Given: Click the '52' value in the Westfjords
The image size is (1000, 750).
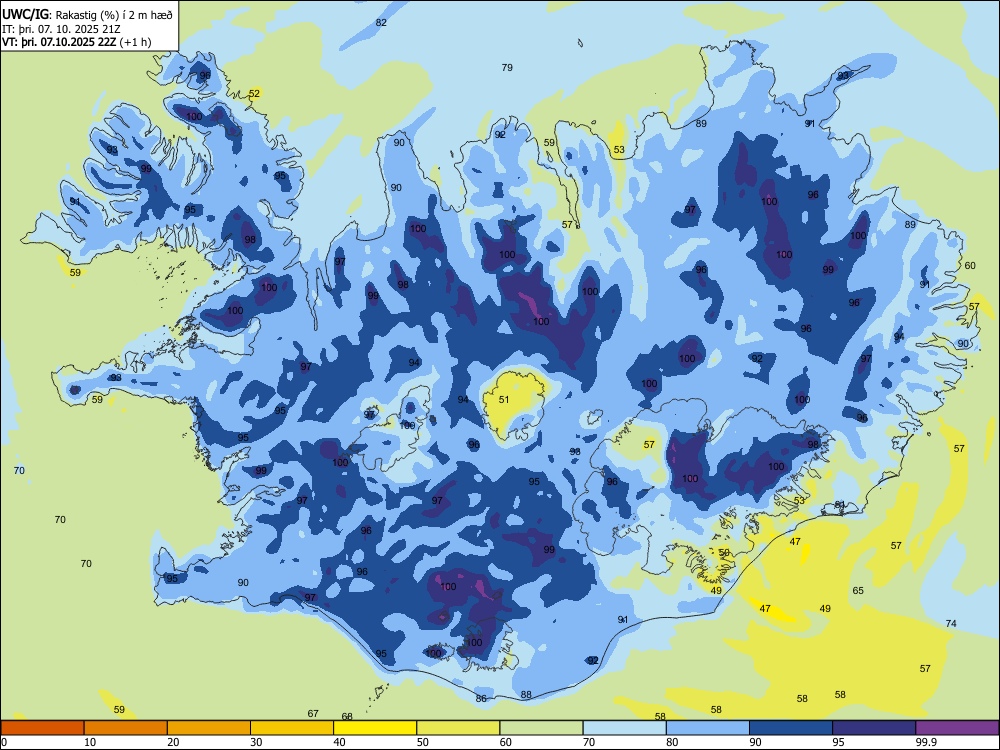Looking at the screenshot, I should pyautogui.click(x=254, y=93).
